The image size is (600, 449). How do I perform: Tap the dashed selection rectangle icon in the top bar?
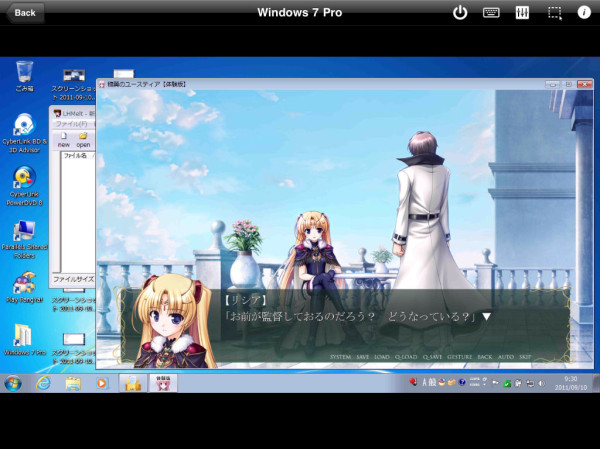(554, 13)
